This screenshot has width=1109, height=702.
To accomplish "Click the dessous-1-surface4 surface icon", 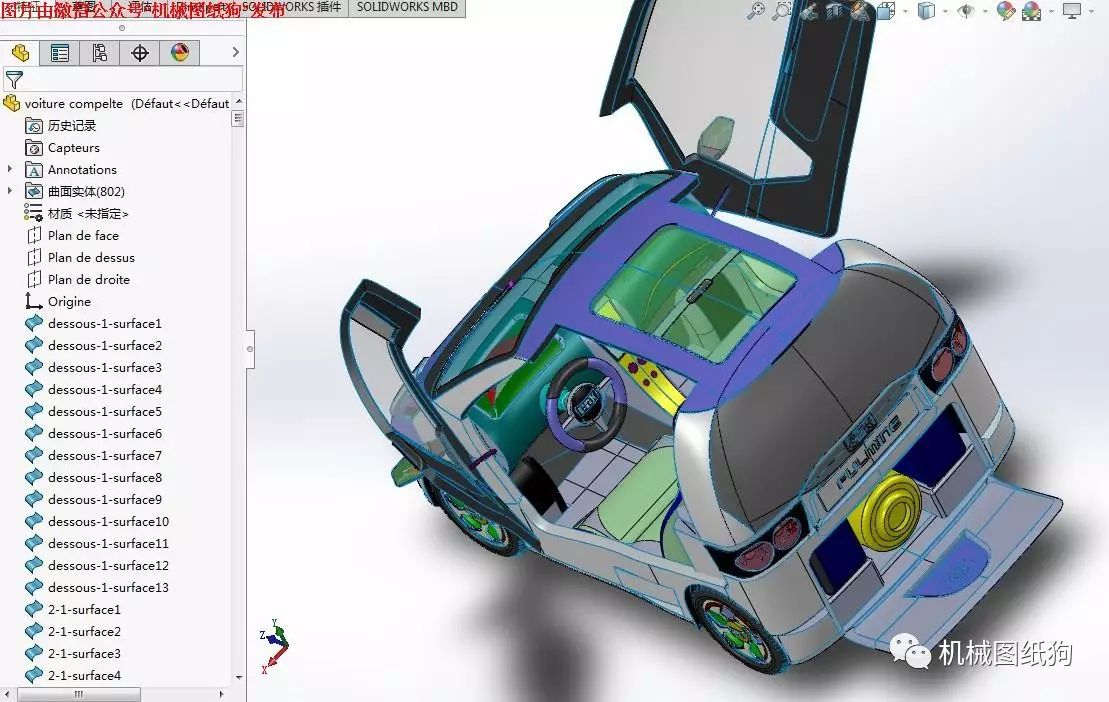I will tap(34, 390).
